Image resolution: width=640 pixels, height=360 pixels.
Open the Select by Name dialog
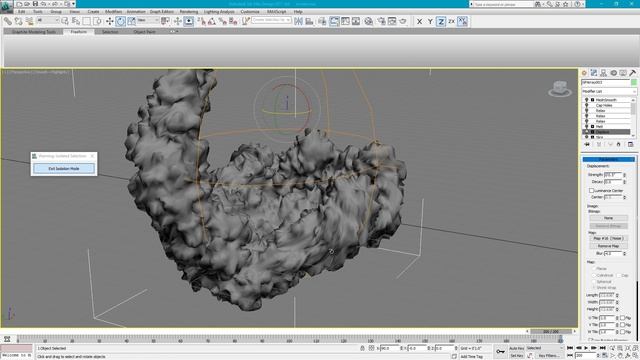pyautogui.click(x=76, y=21)
